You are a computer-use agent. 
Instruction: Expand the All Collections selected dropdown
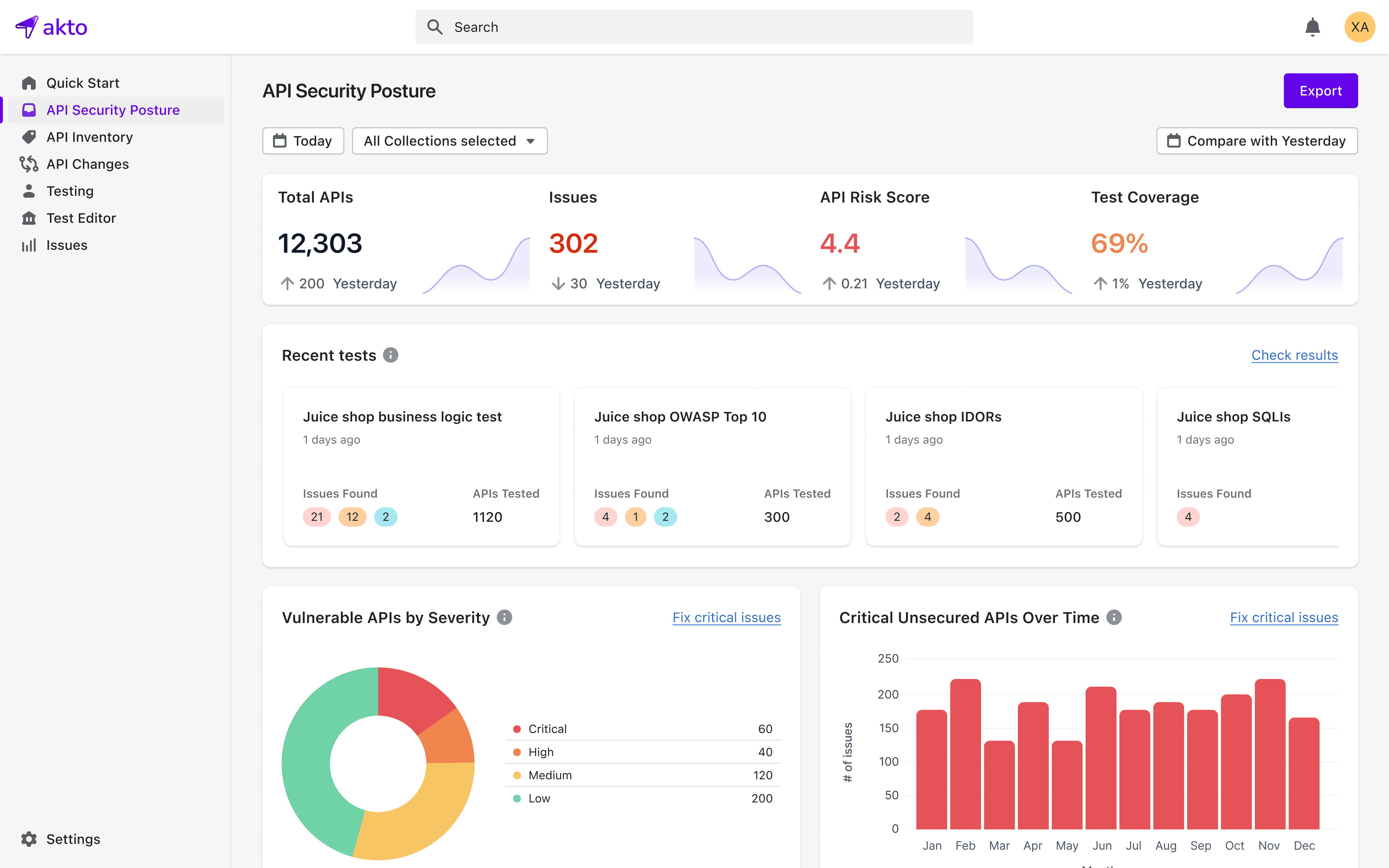pos(449,141)
